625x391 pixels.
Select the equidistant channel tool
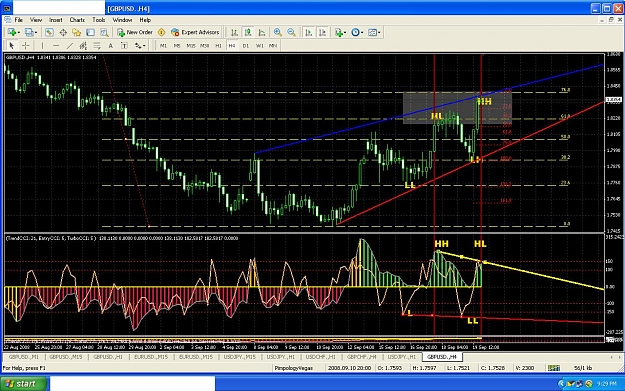pyautogui.click(x=83, y=46)
